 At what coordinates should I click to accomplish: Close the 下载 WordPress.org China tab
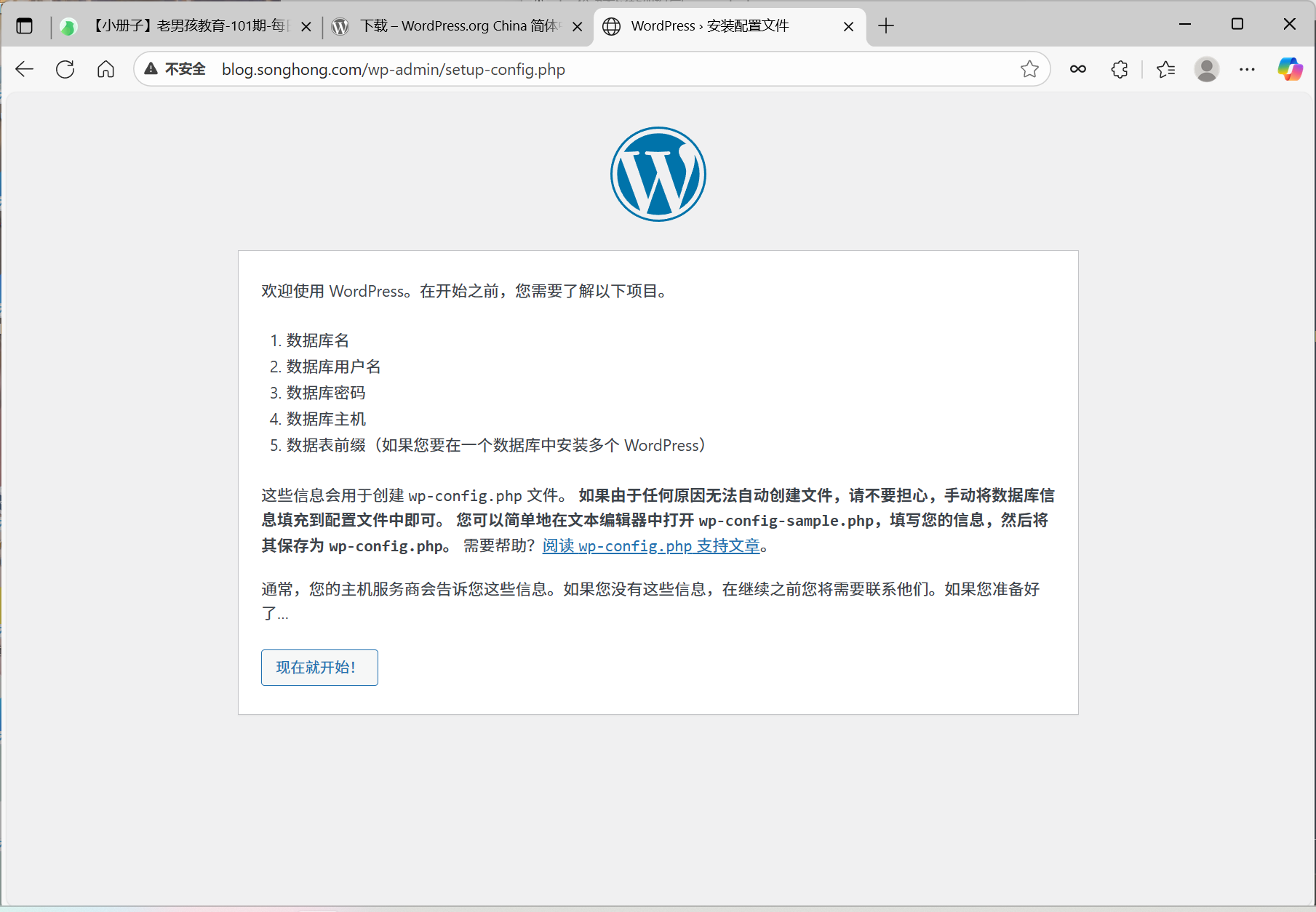coord(578,27)
